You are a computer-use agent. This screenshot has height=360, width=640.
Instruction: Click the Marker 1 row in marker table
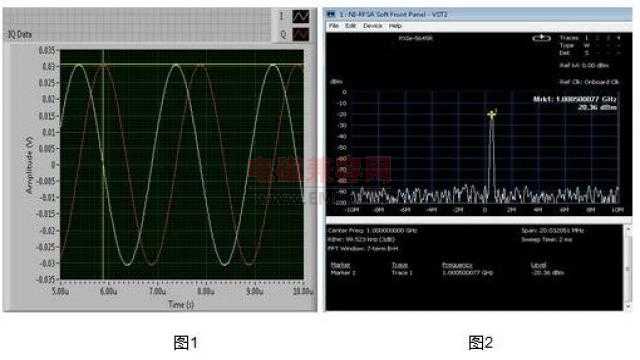pyautogui.click(x=447, y=273)
